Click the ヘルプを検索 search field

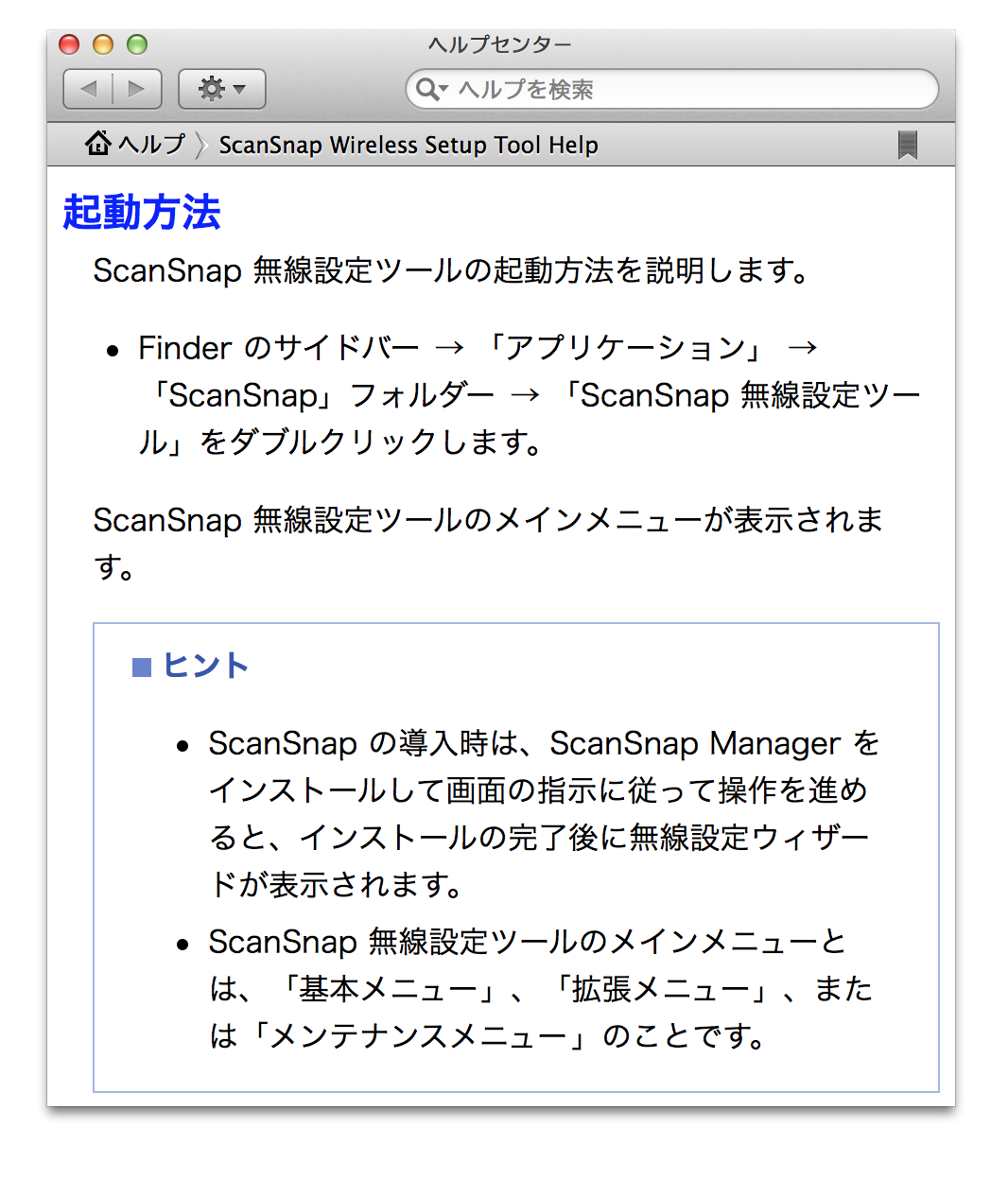[x=671, y=89]
